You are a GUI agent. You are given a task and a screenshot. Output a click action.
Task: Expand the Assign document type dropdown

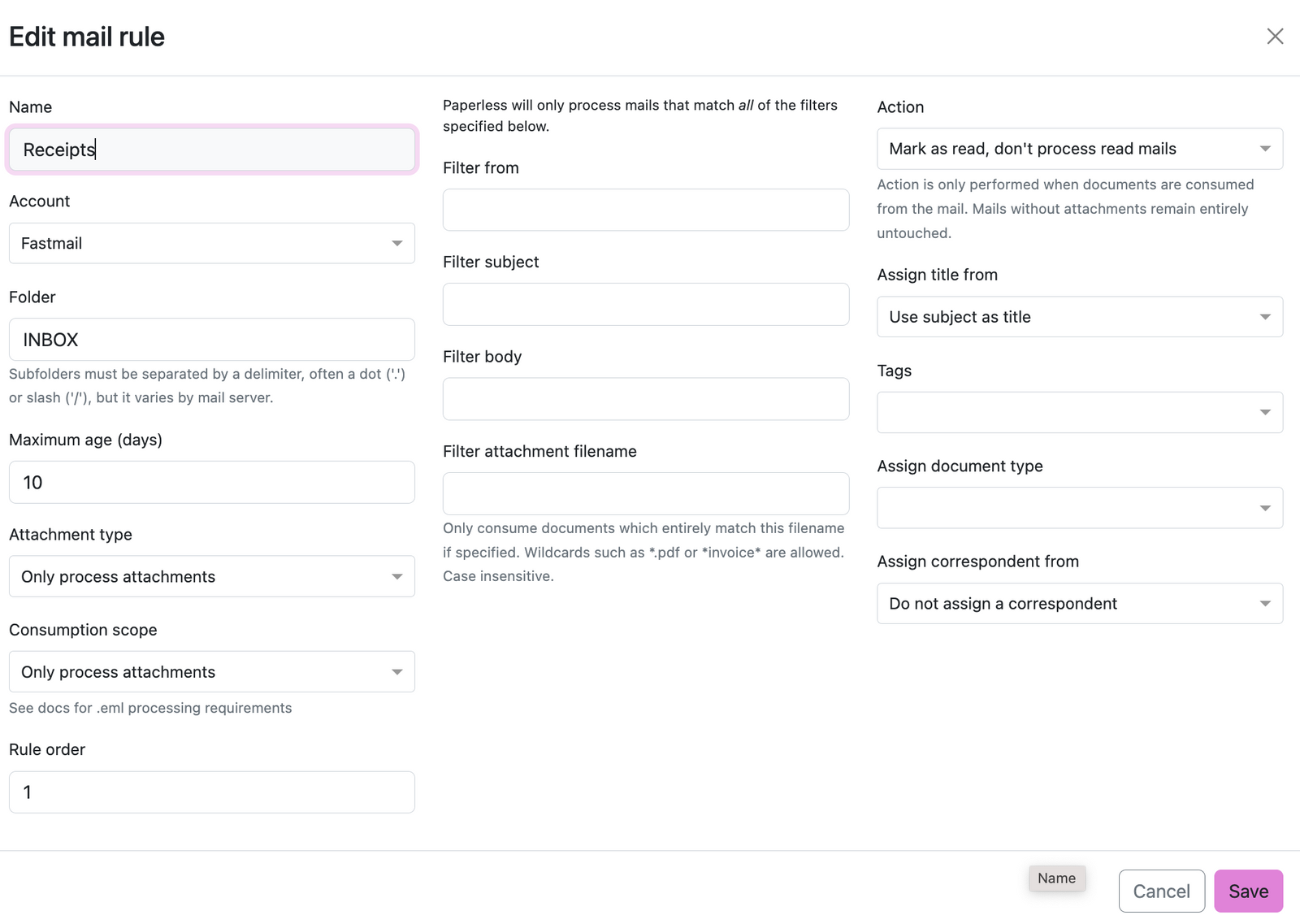pos(1079,507)
